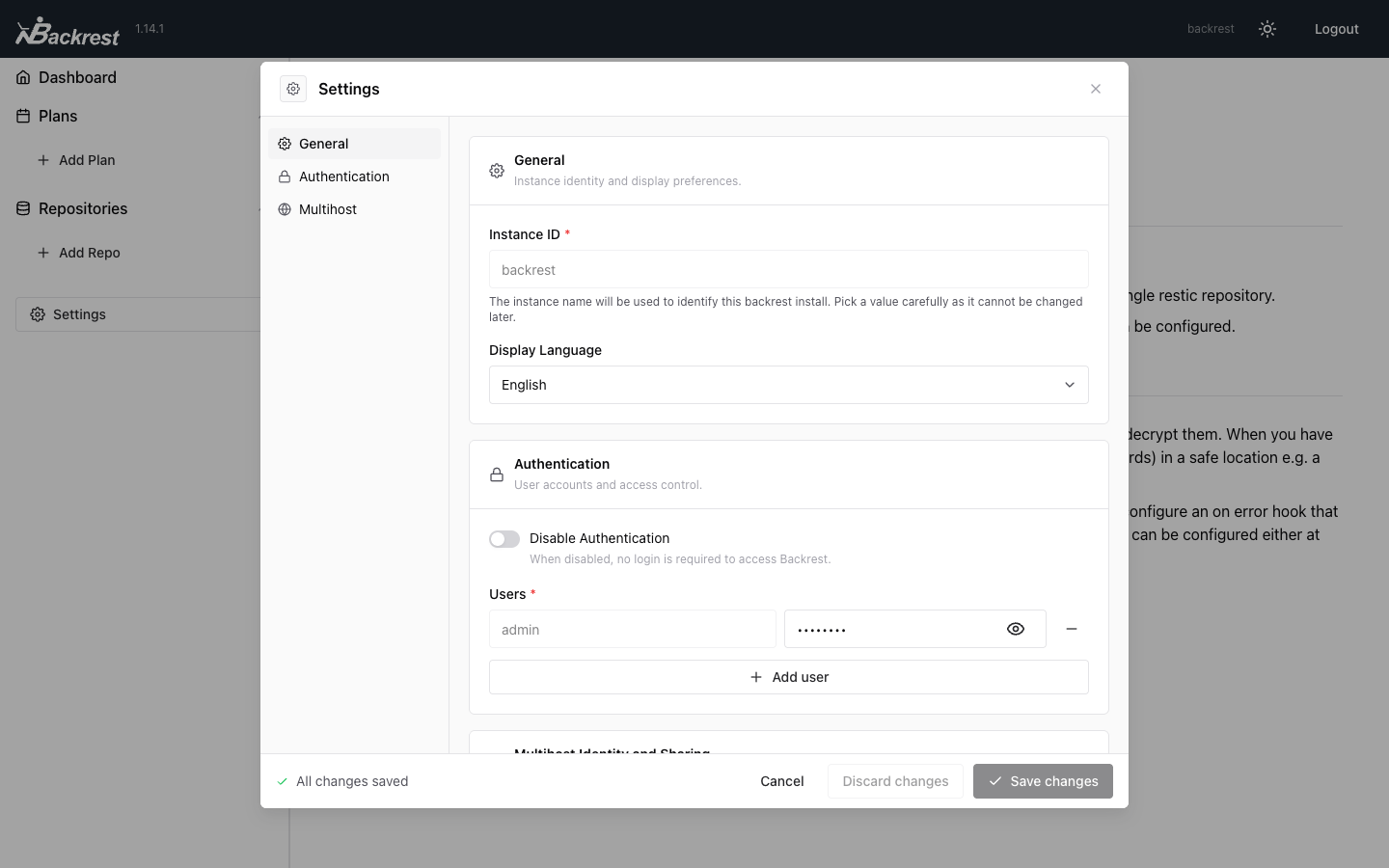Click the checkmark icon in Save changes
Screen dimensions: 1389x868
coord(995,781)
